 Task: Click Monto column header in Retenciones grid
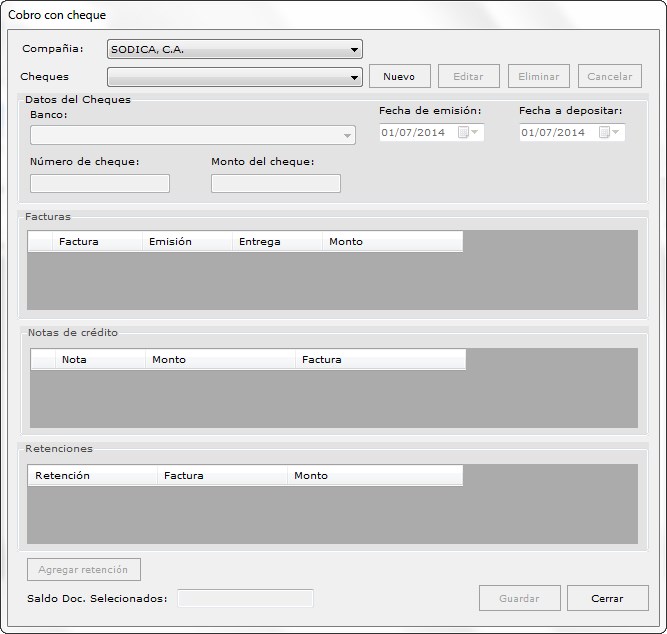pos(375,476)
